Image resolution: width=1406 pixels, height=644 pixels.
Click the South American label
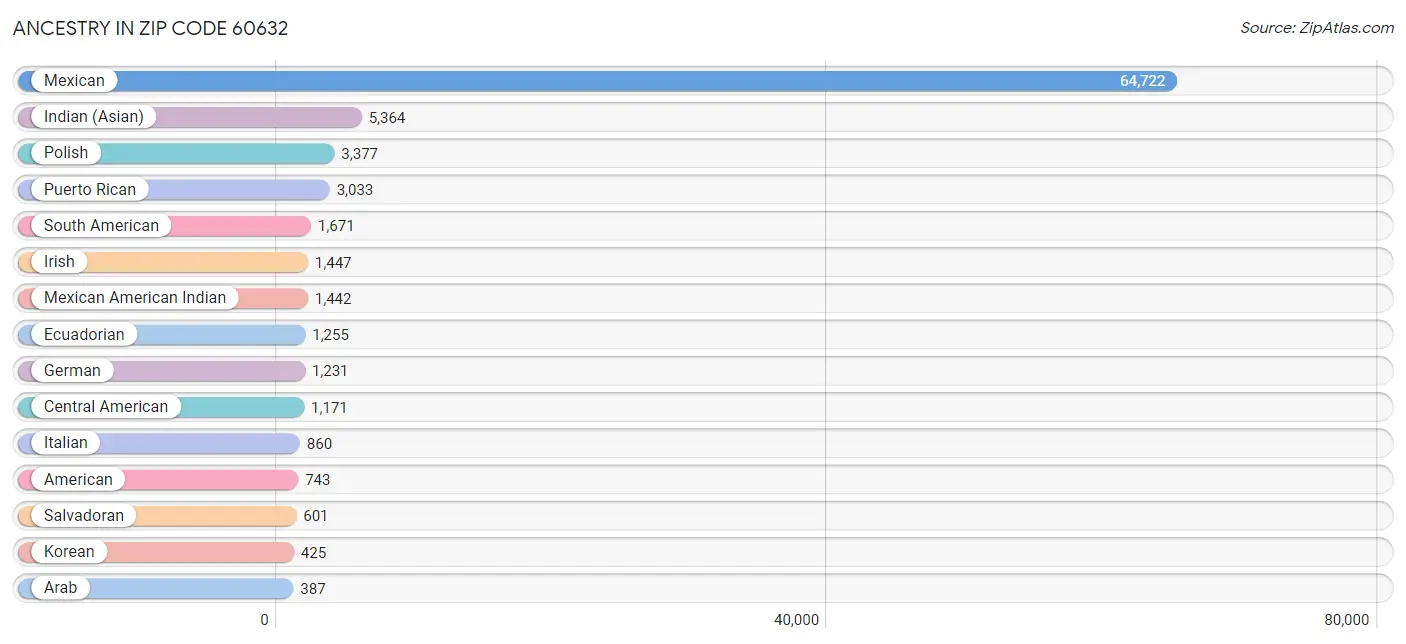click(x=101, y=225)
